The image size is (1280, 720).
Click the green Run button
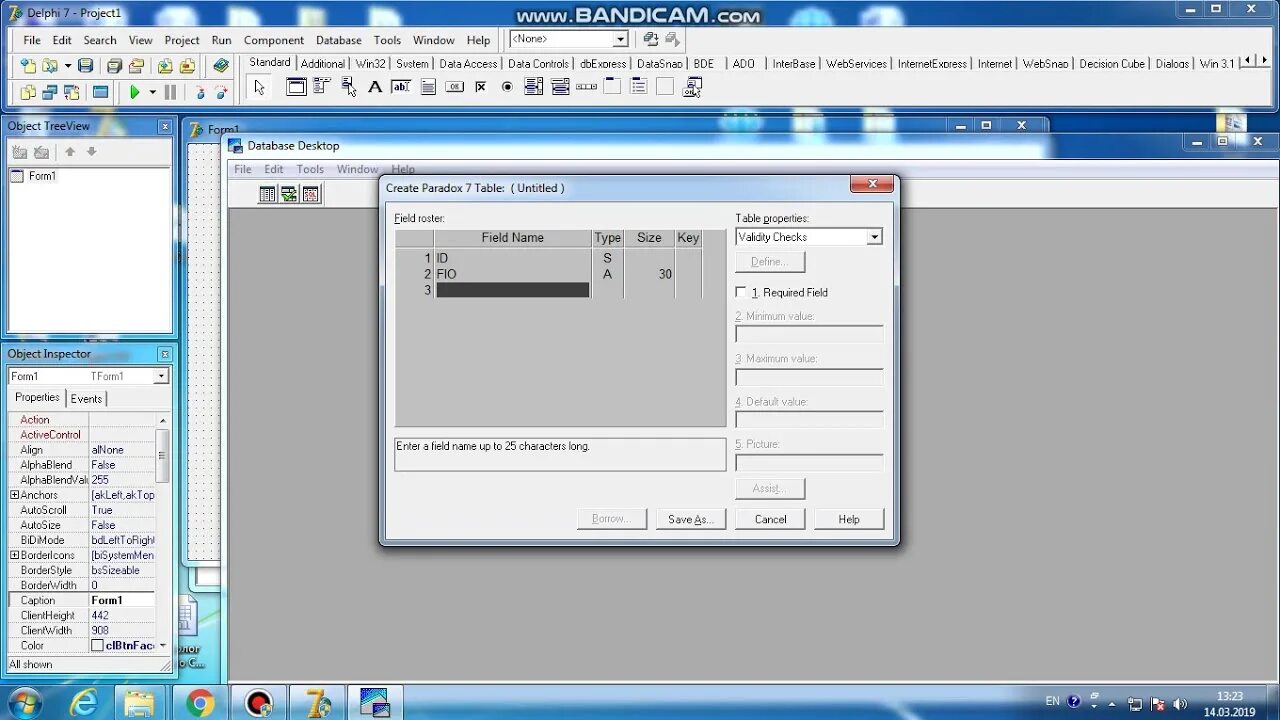[134, 92]
